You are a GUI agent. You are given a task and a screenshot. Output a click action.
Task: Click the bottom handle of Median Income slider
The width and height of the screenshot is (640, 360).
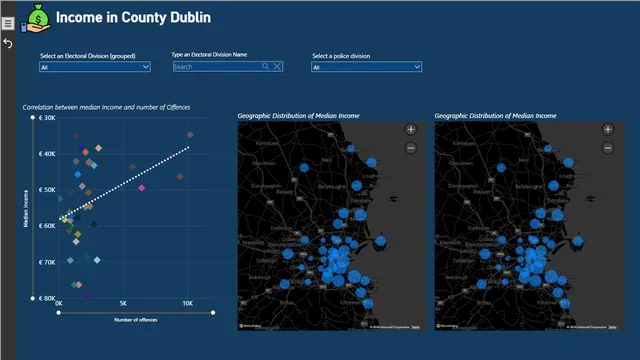tap(33, 298)
